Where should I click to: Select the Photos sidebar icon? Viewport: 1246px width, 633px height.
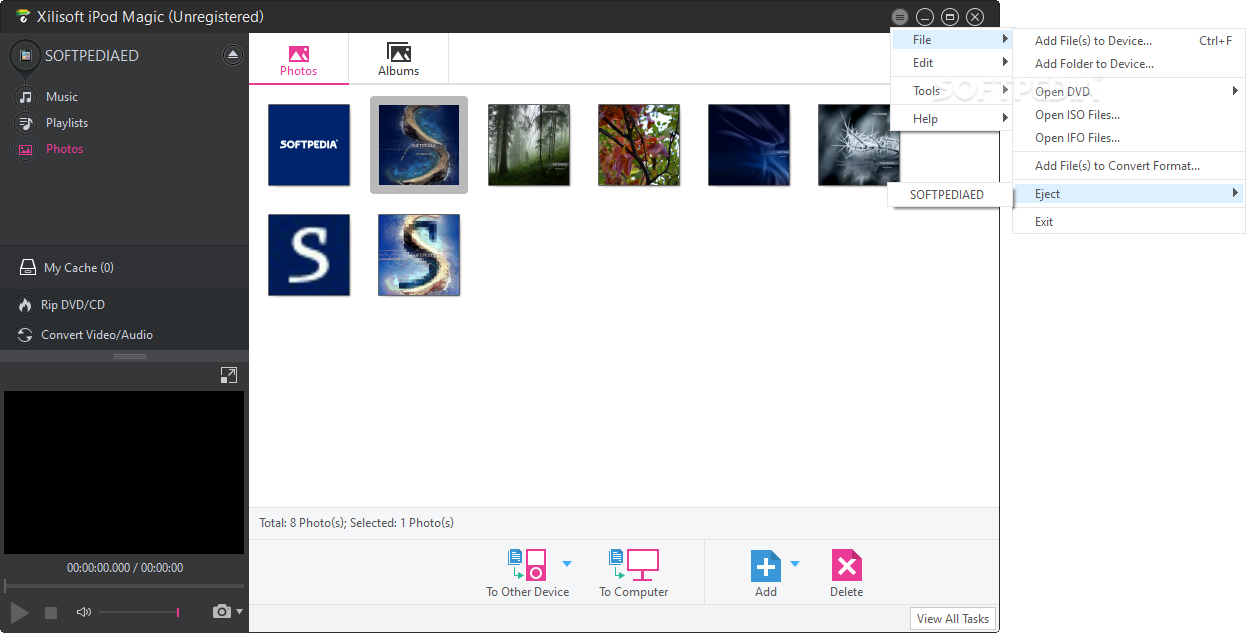point(25,149)
